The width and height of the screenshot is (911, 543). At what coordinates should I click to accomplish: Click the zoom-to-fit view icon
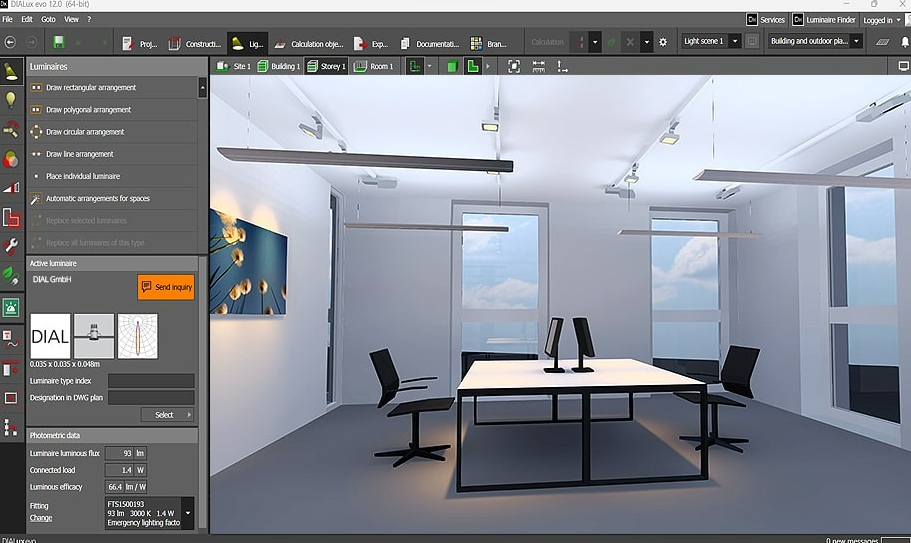(514, 66)
